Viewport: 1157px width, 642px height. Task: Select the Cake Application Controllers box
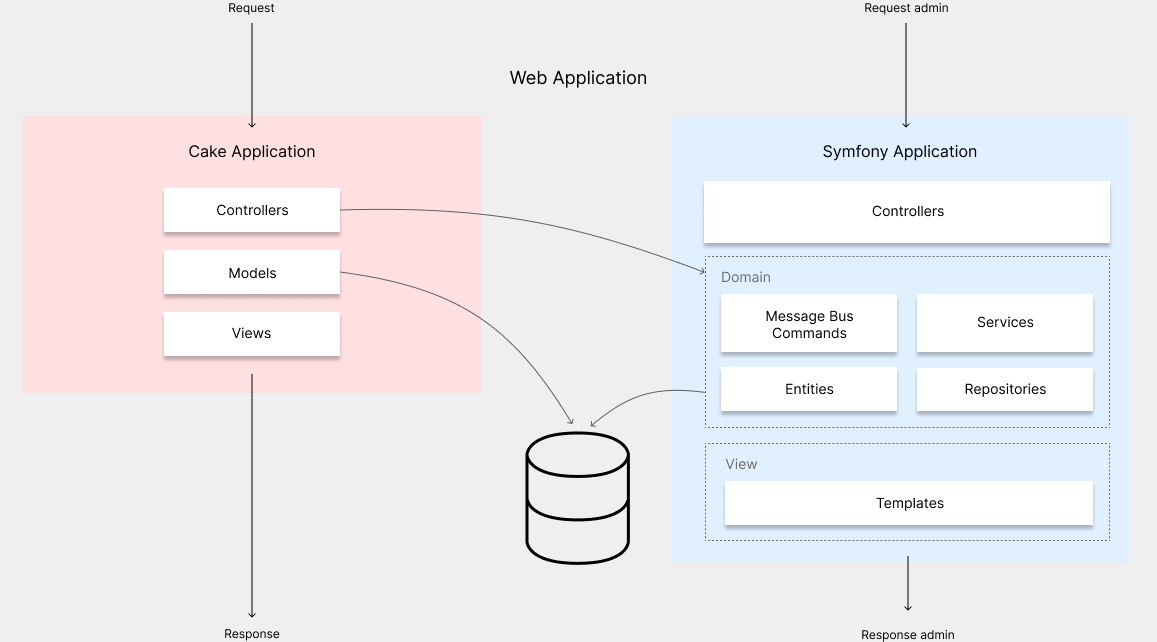point(252,210)
